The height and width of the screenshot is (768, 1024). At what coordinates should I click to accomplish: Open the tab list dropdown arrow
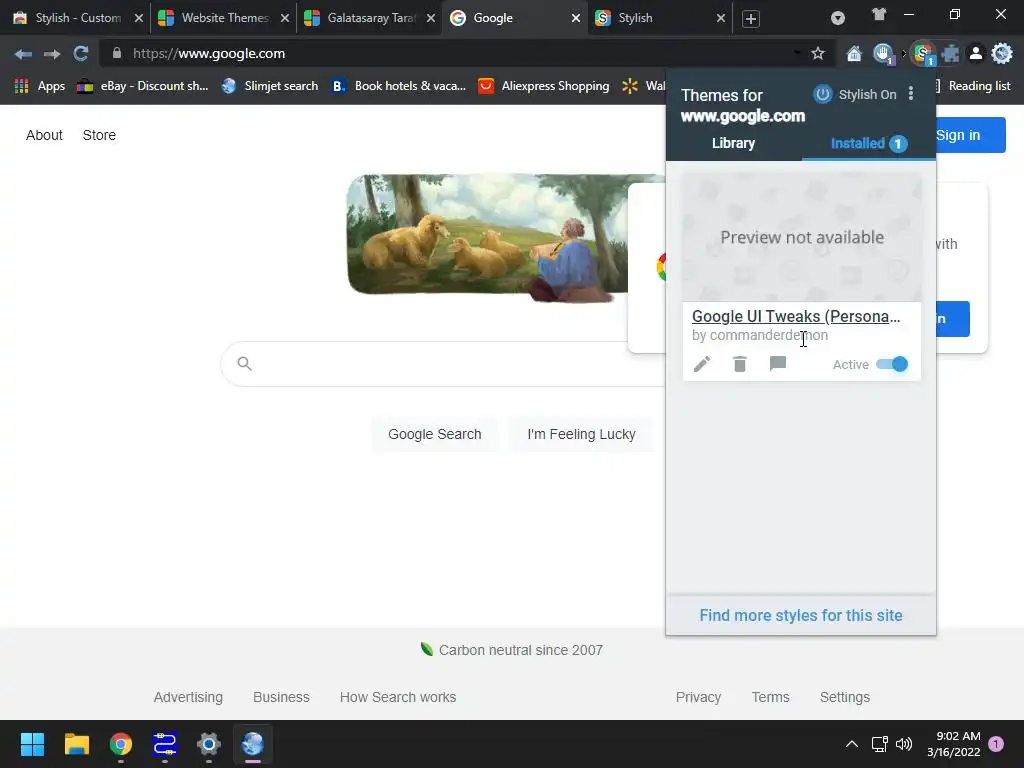pyautogui.click(x=837, y=18)
